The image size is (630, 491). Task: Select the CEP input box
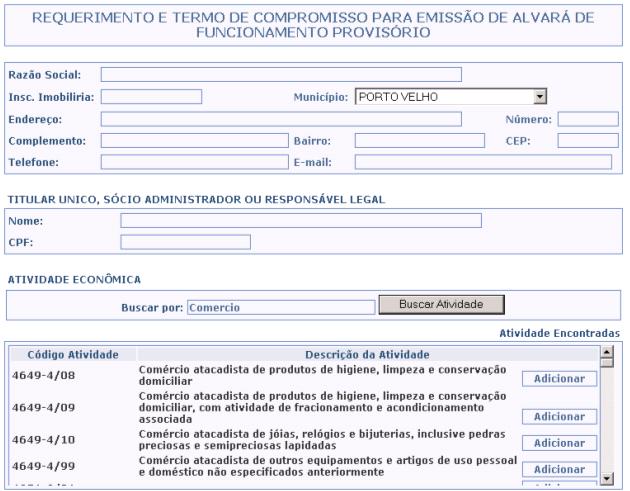[x=588, y=141]
